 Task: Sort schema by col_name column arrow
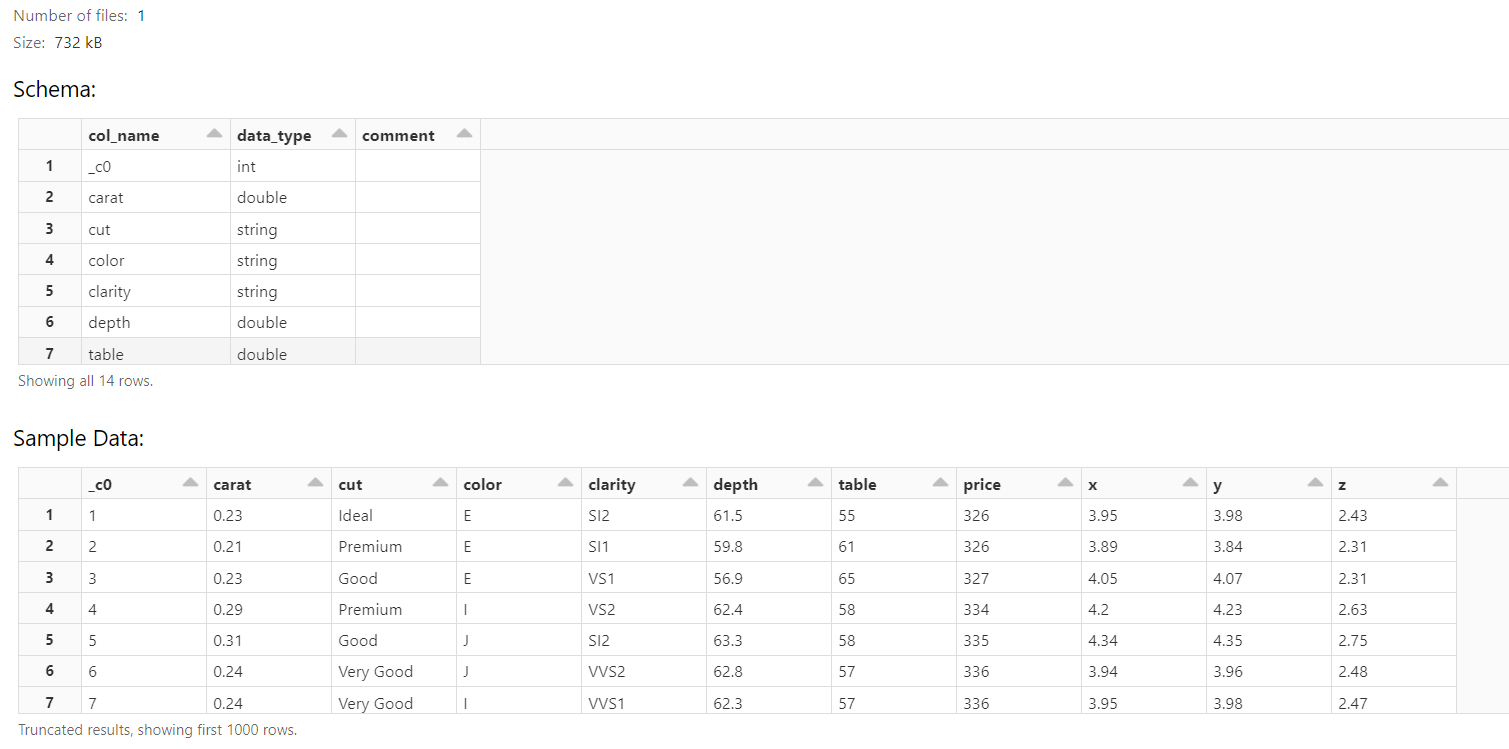(x=214, y=134)
